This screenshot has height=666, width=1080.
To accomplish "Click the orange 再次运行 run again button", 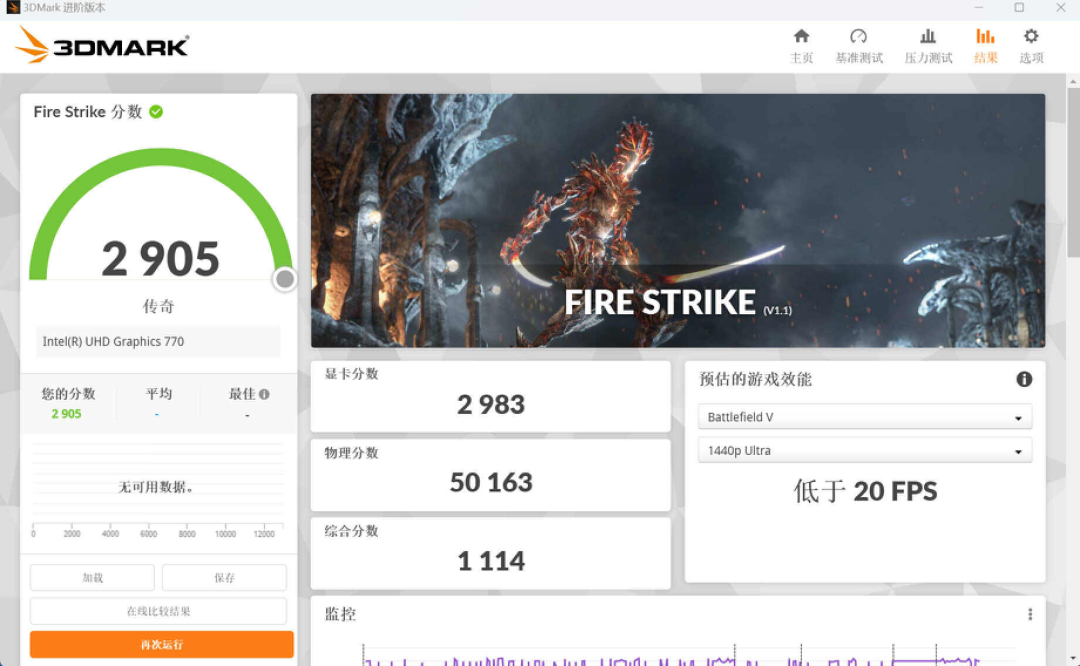I will 162,645.
